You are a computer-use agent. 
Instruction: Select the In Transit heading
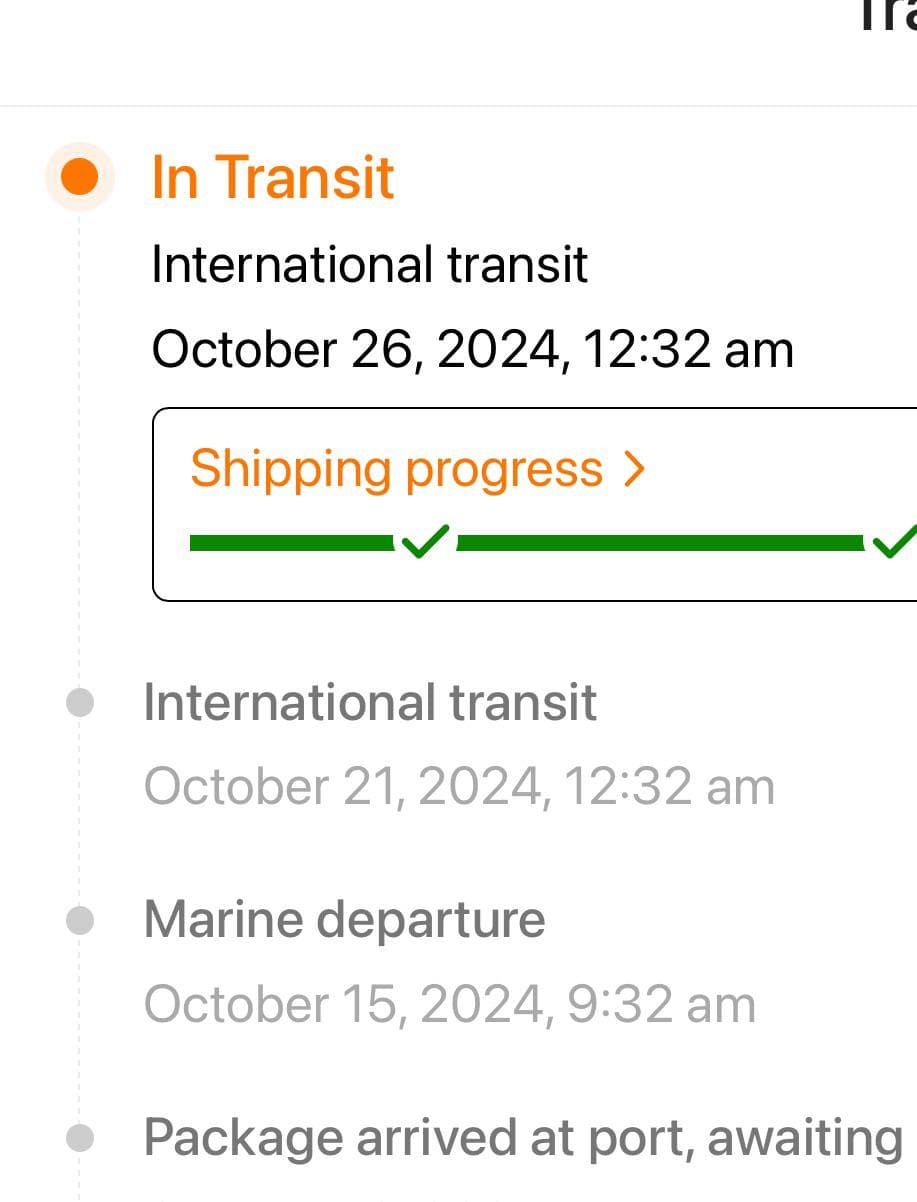[x=272, y=176]
